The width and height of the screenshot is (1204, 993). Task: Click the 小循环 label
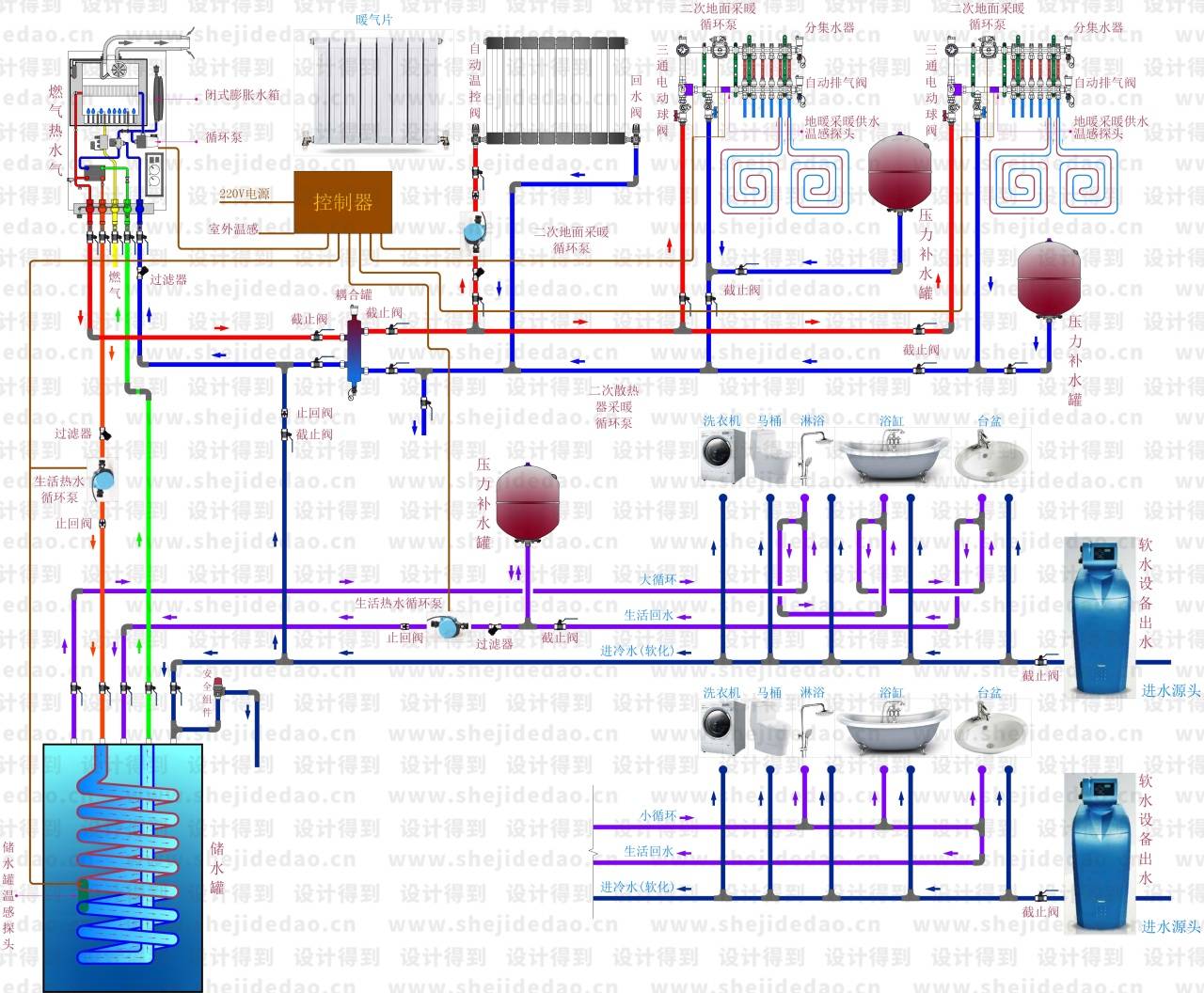pos(658,816)
